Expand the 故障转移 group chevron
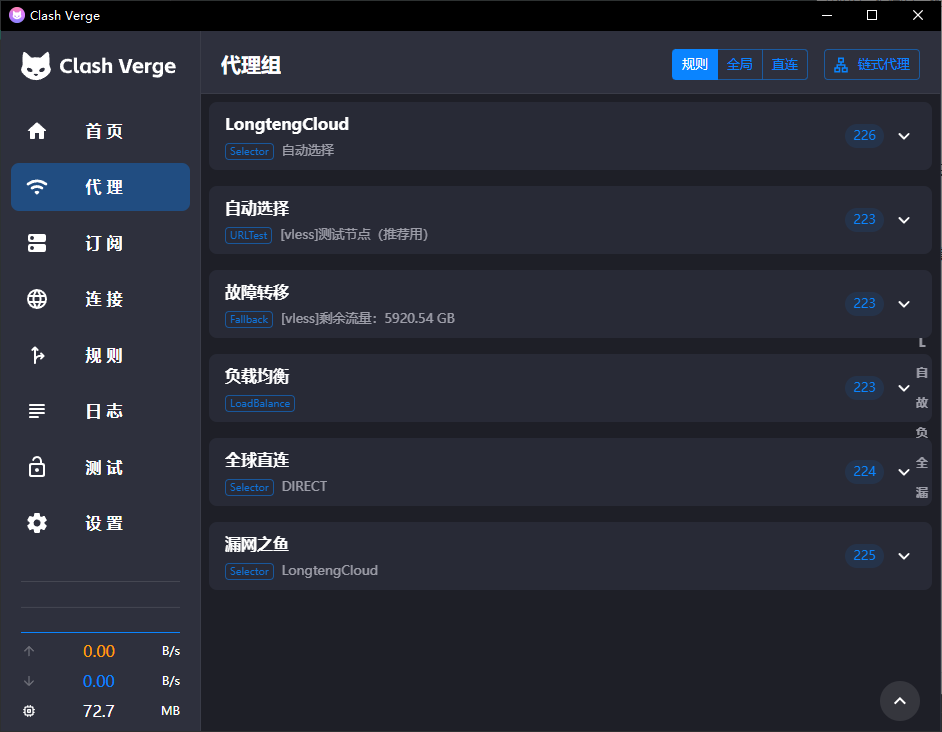The image size is (942, 732). point(904,304)
